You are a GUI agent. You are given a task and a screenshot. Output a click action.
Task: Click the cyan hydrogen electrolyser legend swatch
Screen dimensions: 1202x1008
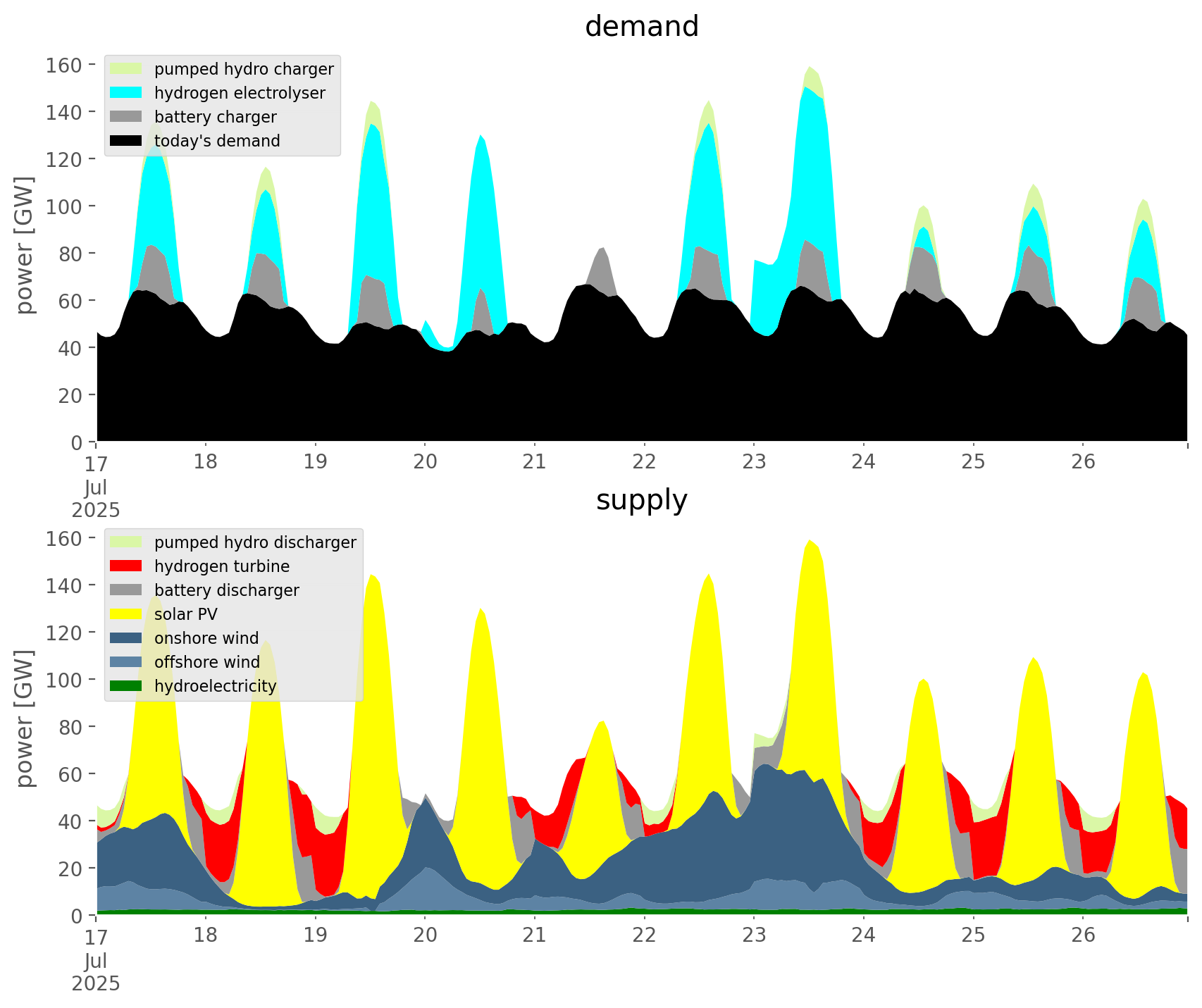point(126,93)
